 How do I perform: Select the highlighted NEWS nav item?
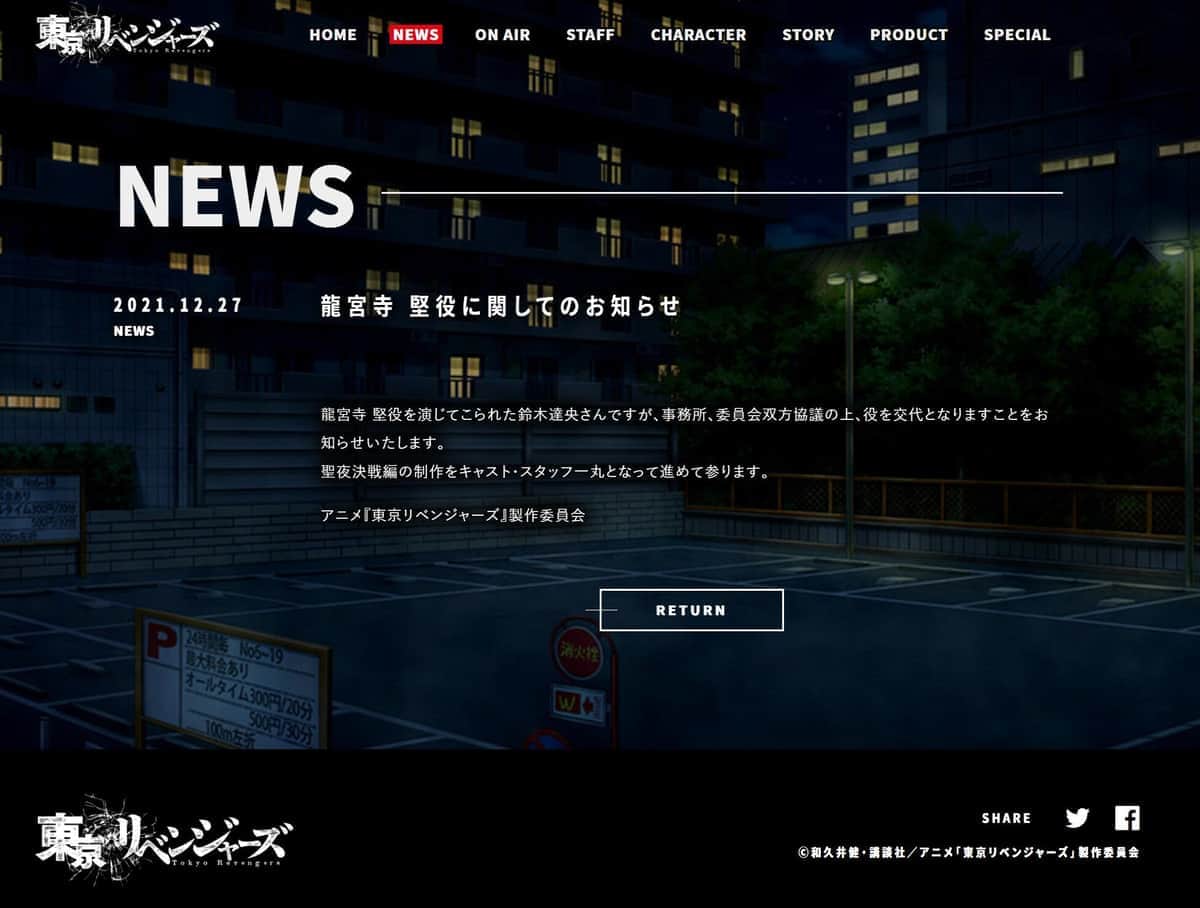[416, 35]
